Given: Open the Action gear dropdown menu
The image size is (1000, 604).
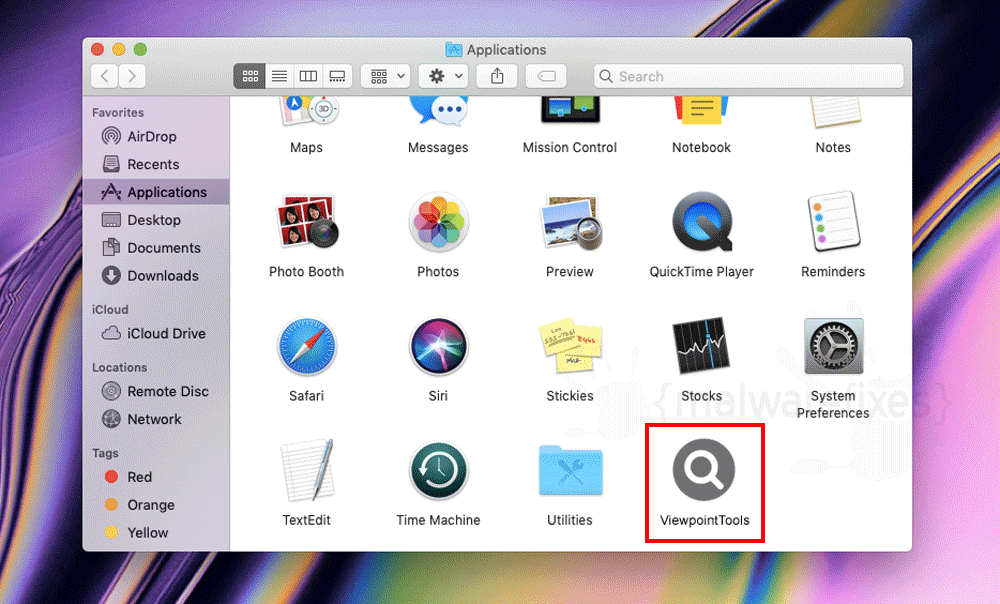Looking at the screenshot, I should (443, 77).
